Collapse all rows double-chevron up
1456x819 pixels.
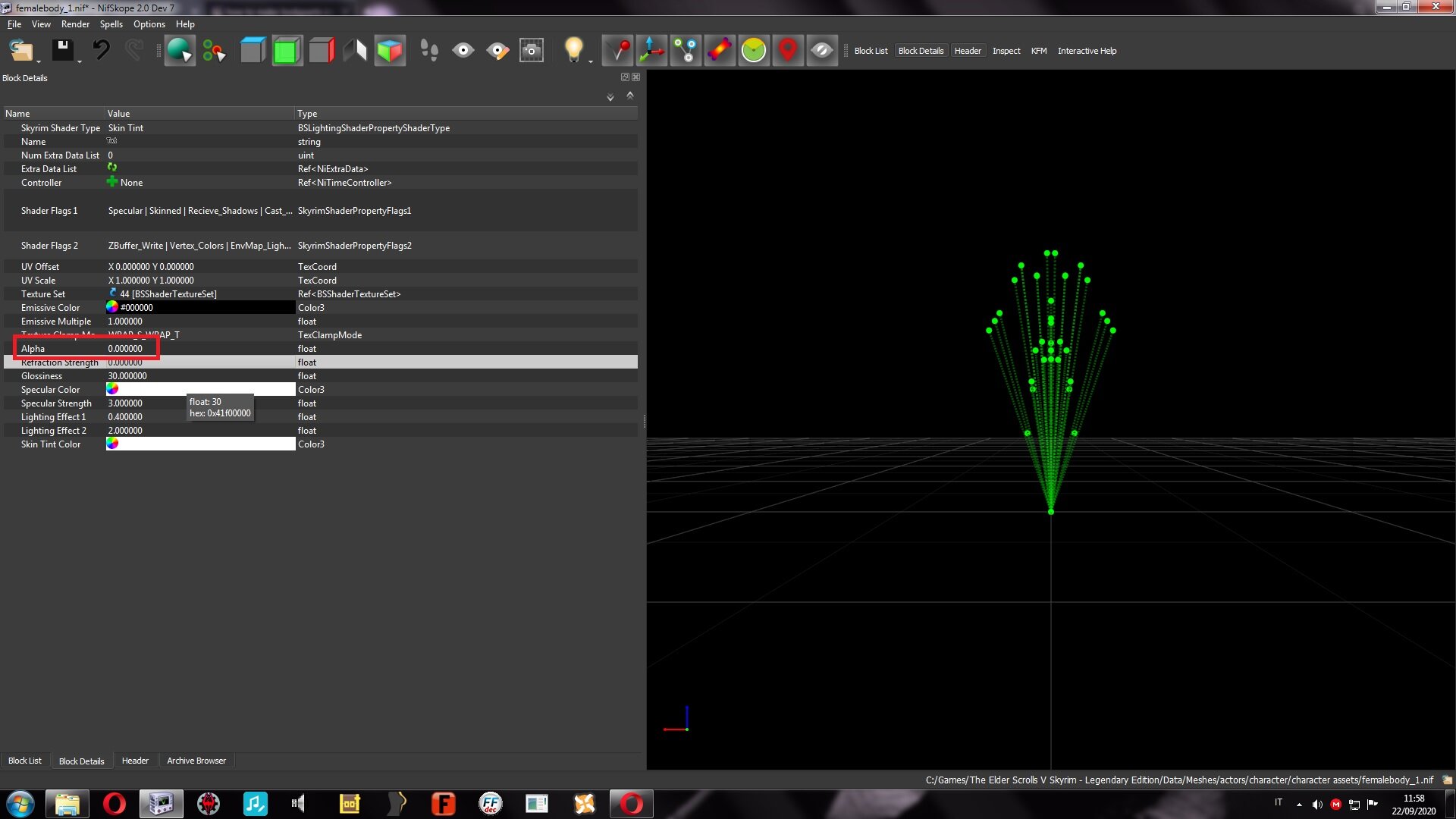tap(630, 96)
